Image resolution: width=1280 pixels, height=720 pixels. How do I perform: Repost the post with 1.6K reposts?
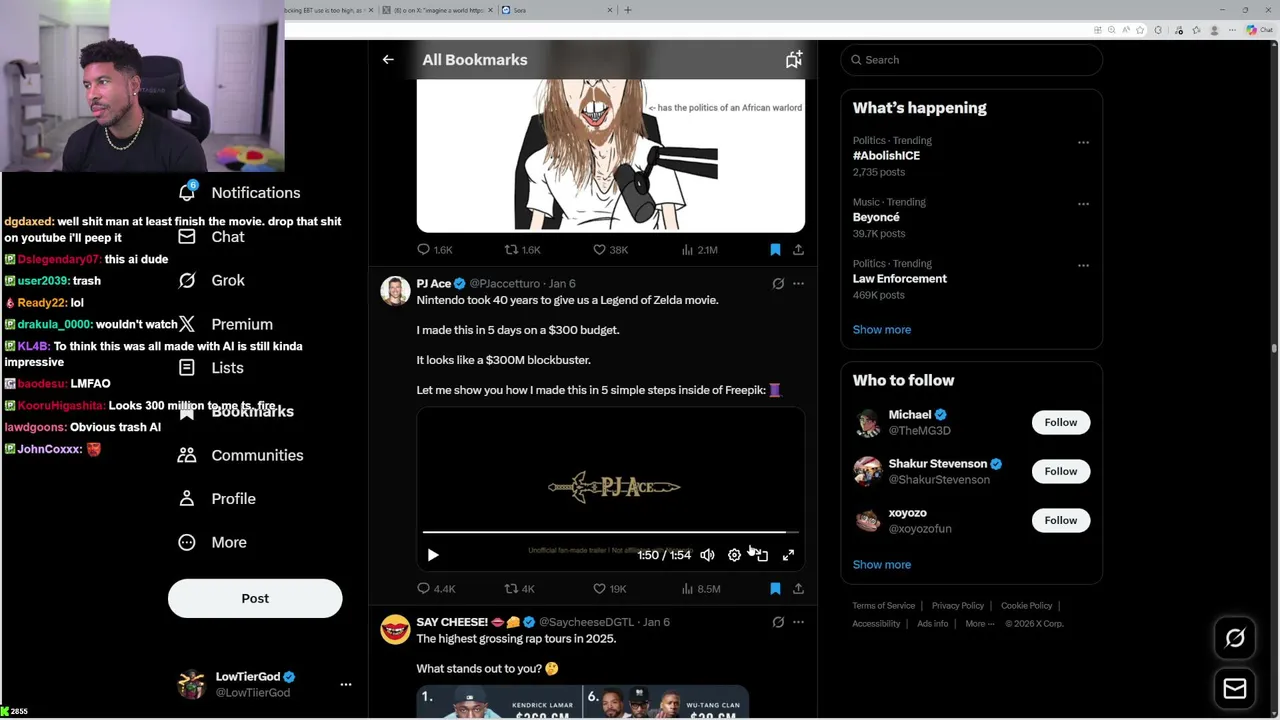tap(522, 250)
